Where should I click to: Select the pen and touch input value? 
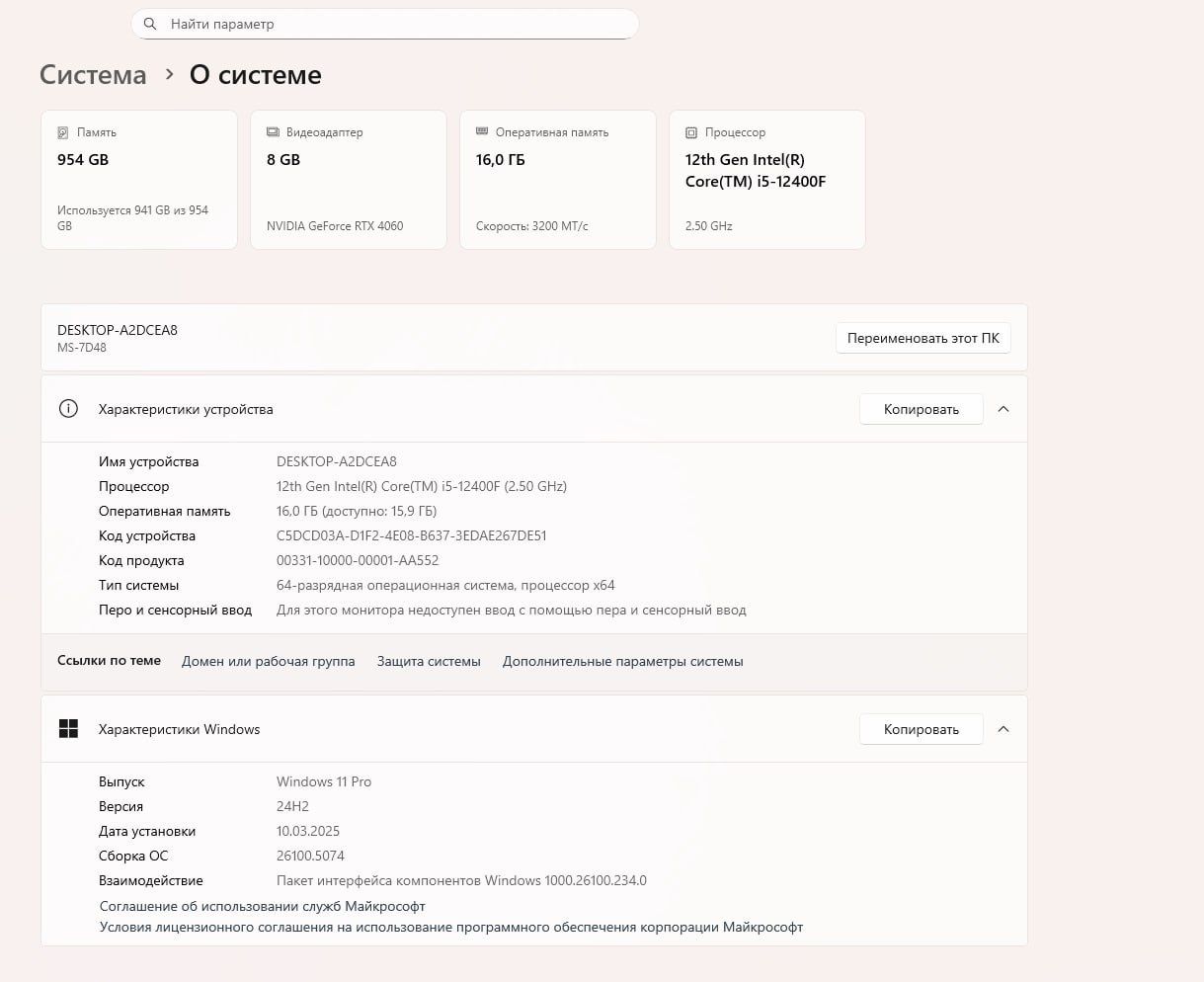(512, 610)
